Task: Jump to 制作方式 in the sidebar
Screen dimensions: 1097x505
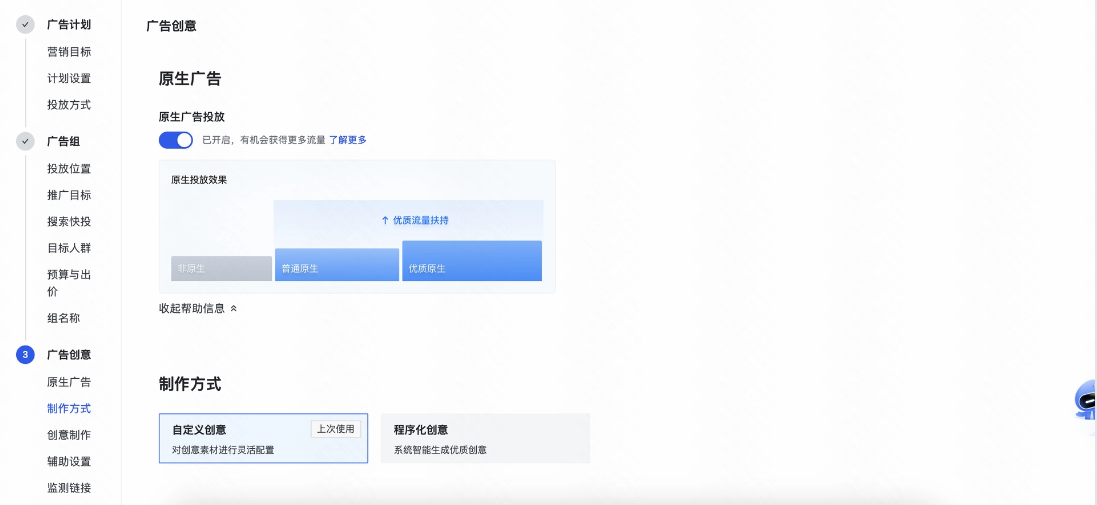Action: coord(69,408)
